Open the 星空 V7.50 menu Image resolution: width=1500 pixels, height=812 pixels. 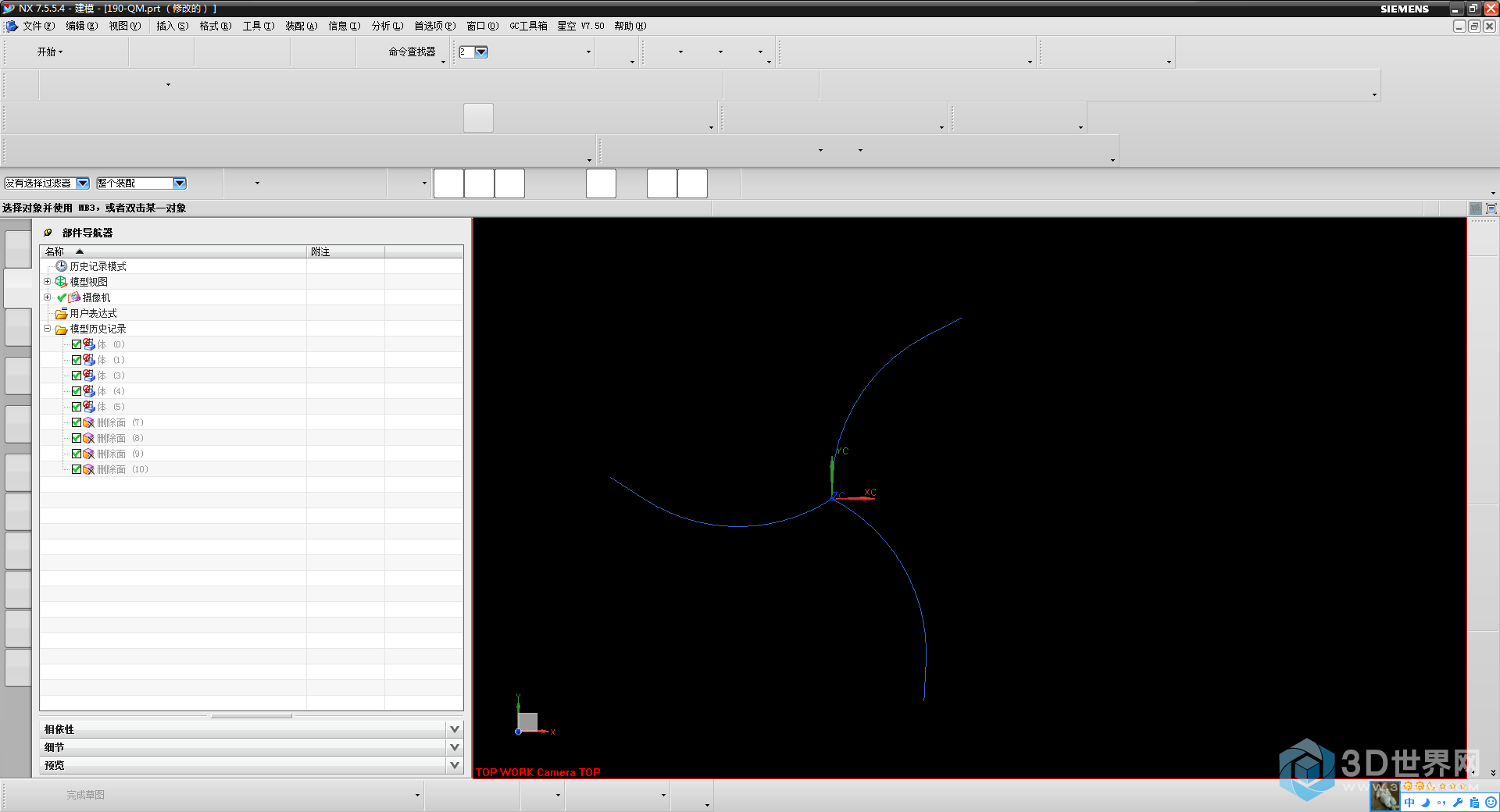tap(580, 26)
